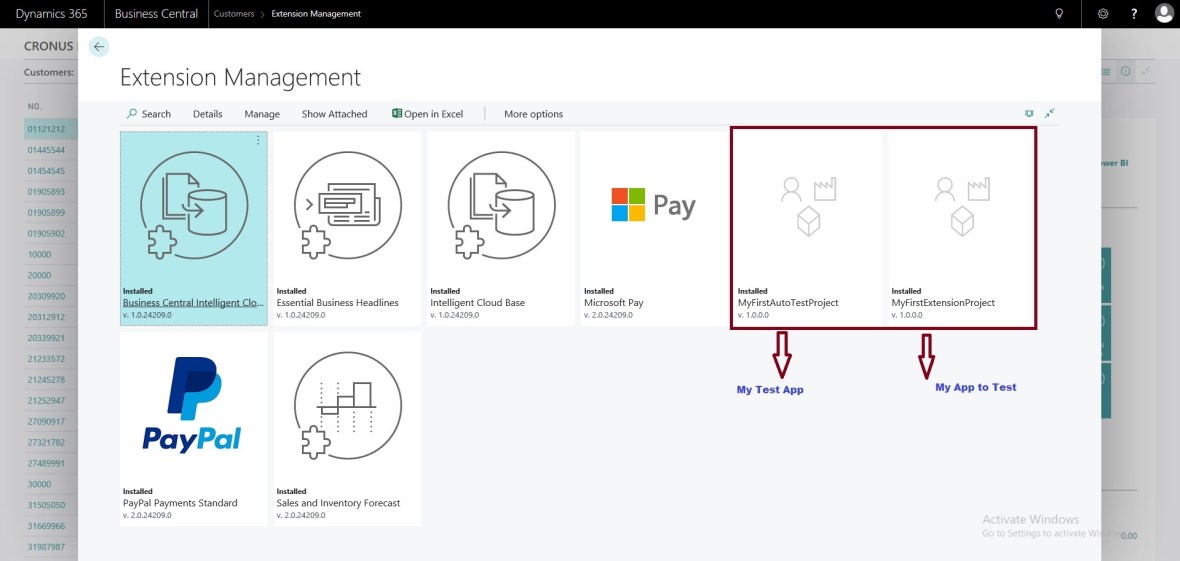Click the Help question mark icon
Screen dimensions: 1180x561
(1134, 14)
